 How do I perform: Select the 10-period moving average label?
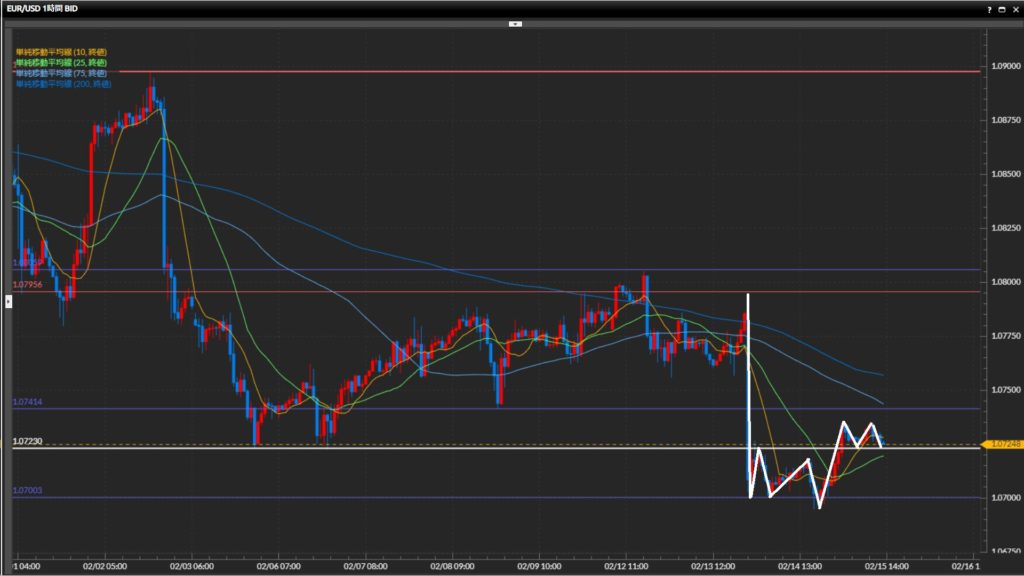tap(61, 51)
